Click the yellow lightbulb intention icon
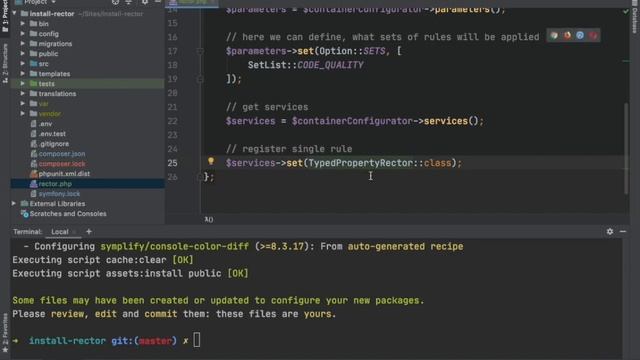640x360 pixels. (211, 161)
